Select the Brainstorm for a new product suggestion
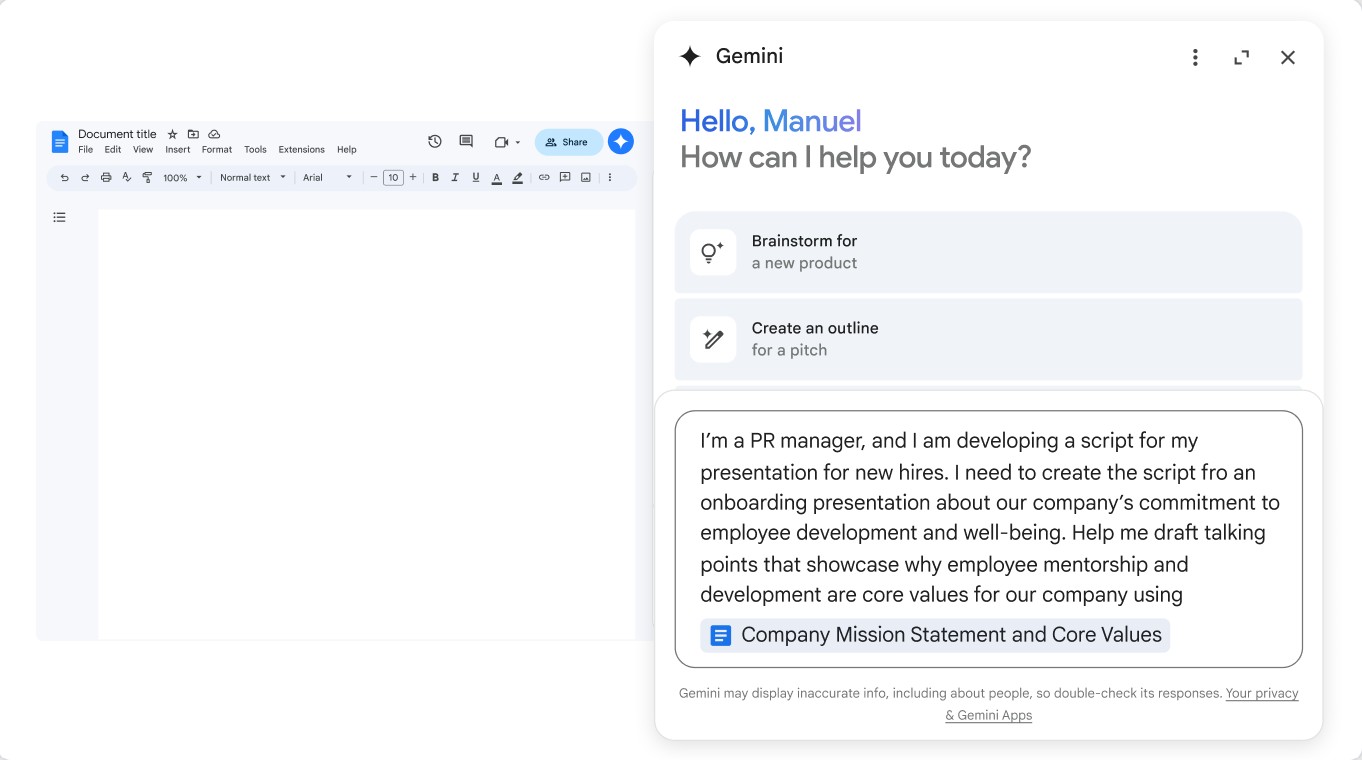Viewport: 1362px width, 760px height. [x=988, y=252]
